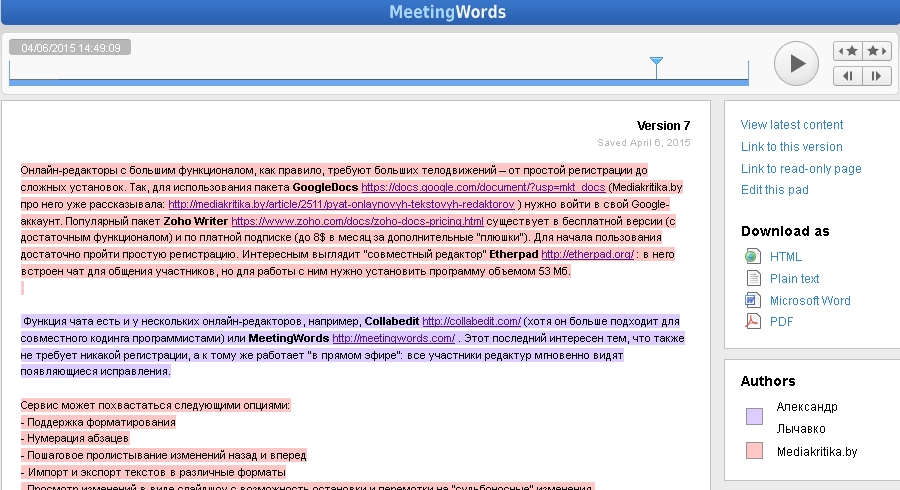This screenshot has height=490, width=900.
Task: Click the MeetingWords header logo
Action: pos(447,12)
